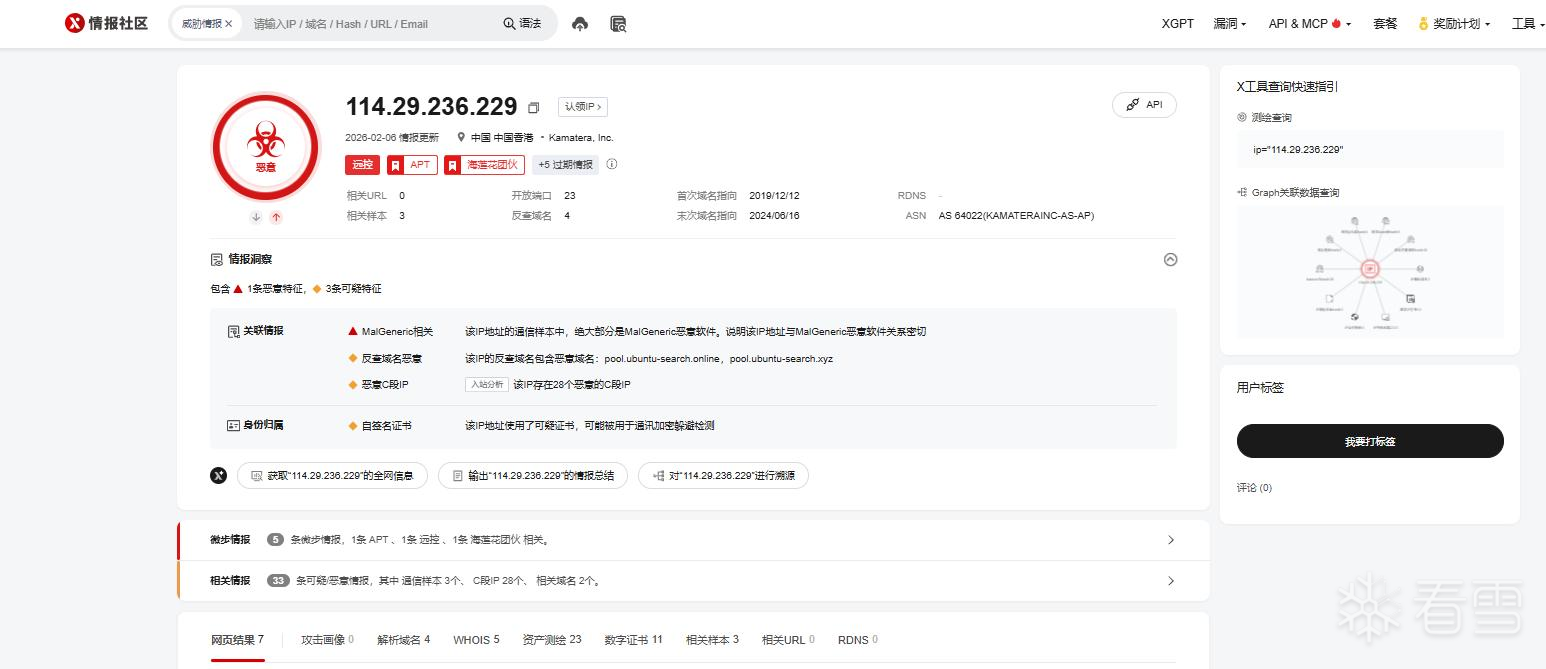Collapse the 情报洞察 section

point(1170,260)
